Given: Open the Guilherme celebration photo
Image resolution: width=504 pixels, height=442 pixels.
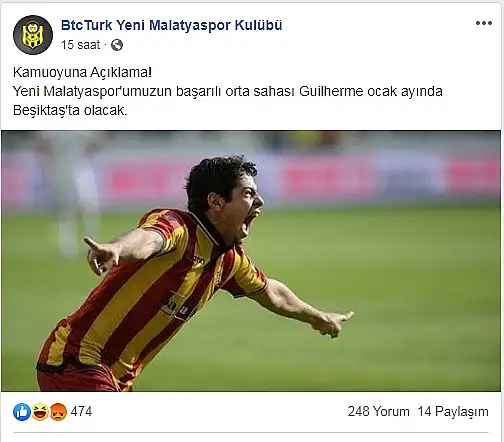Looking at the screenshot, I should click(251, 261).
